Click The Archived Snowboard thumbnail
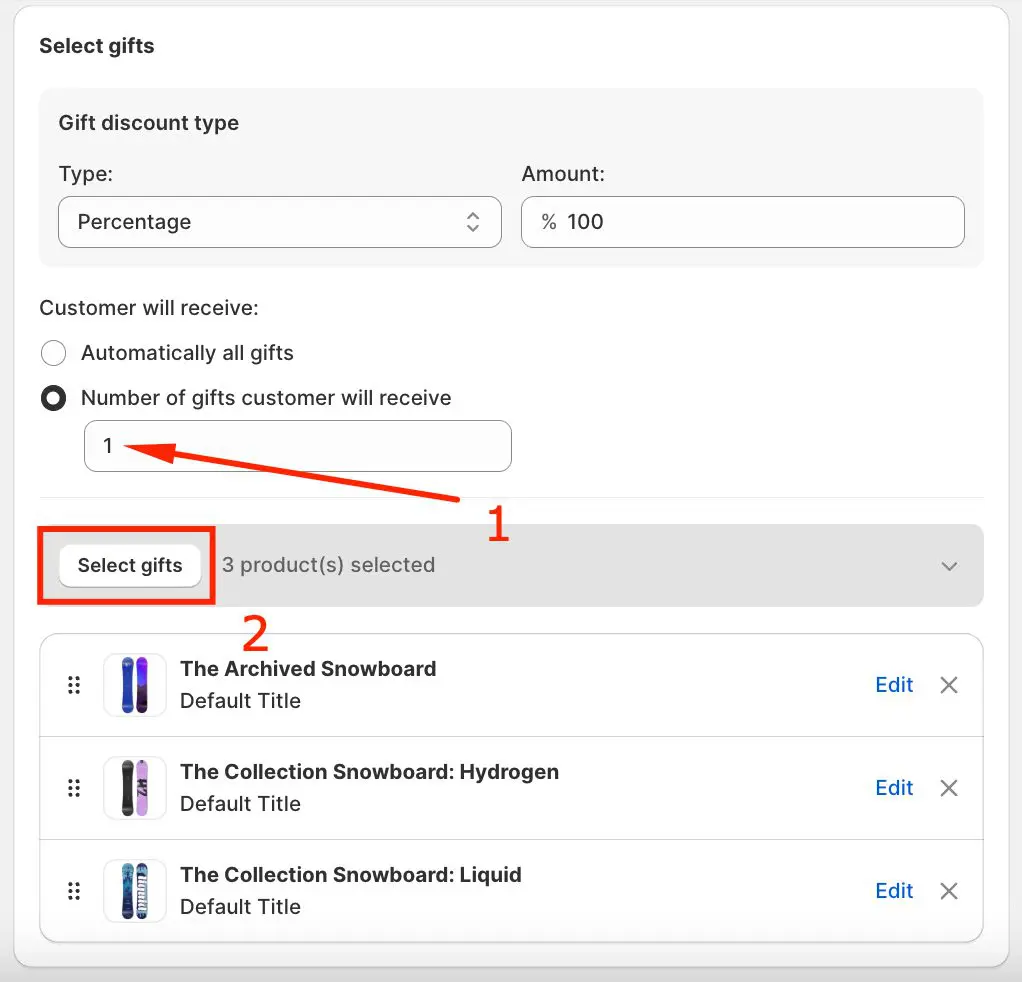This screenshot has width=1022, height=982. coord(135,685)
